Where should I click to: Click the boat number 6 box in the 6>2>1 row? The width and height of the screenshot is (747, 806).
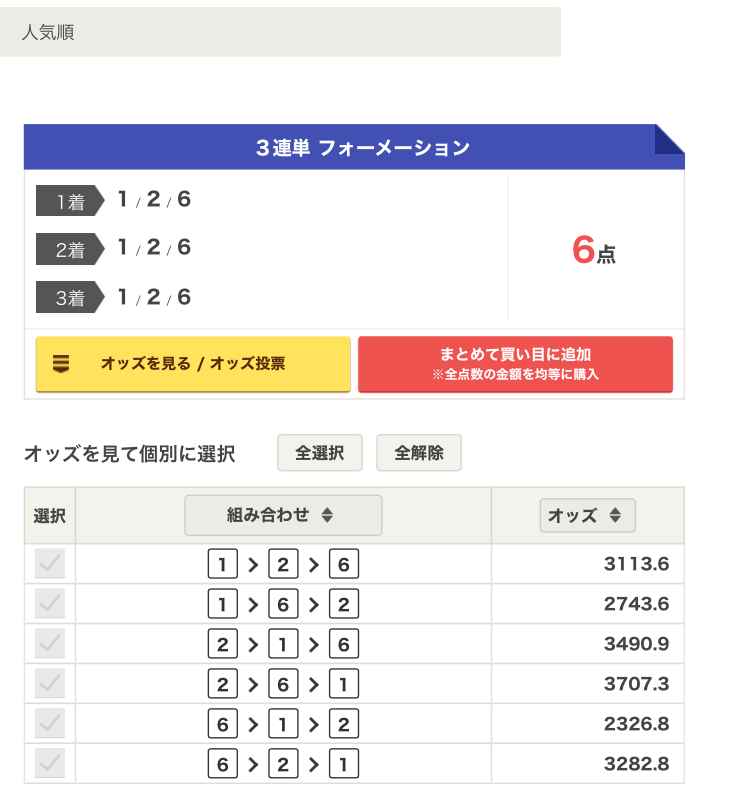221,765
